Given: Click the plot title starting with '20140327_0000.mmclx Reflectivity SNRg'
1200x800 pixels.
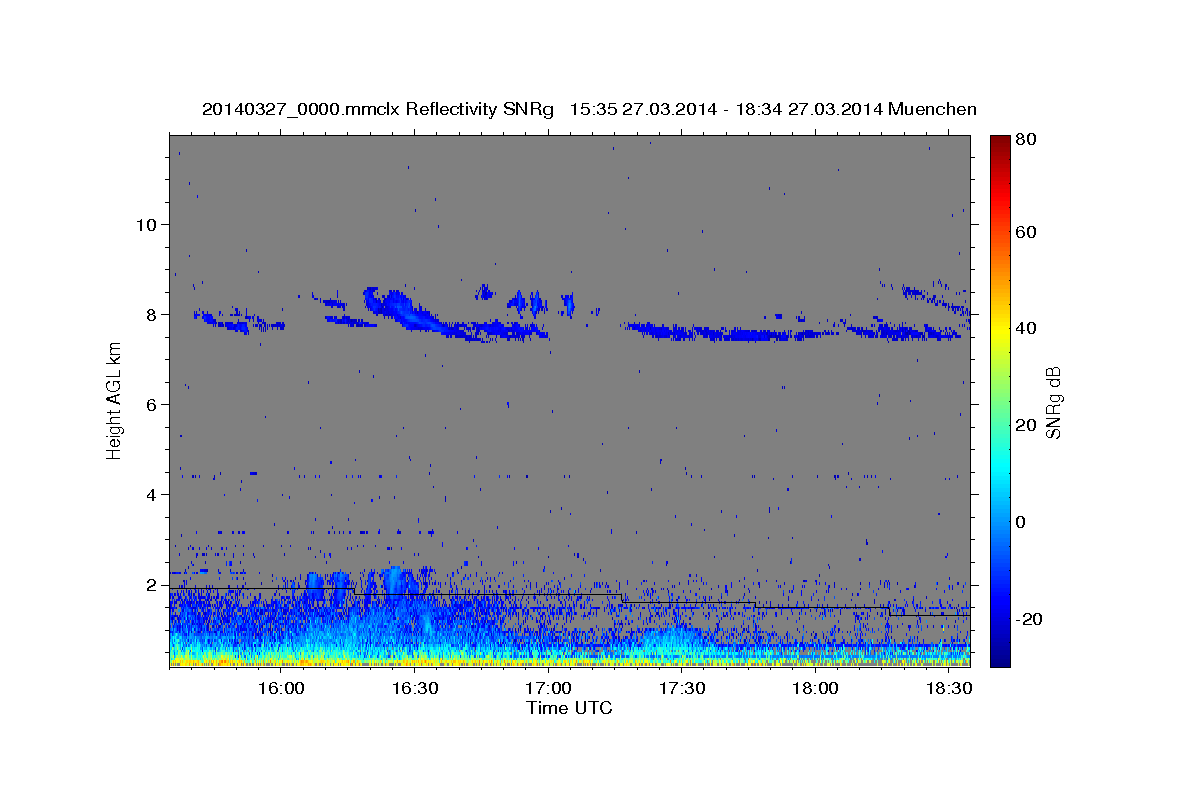Looking at the screenshot, I should 589,109.
